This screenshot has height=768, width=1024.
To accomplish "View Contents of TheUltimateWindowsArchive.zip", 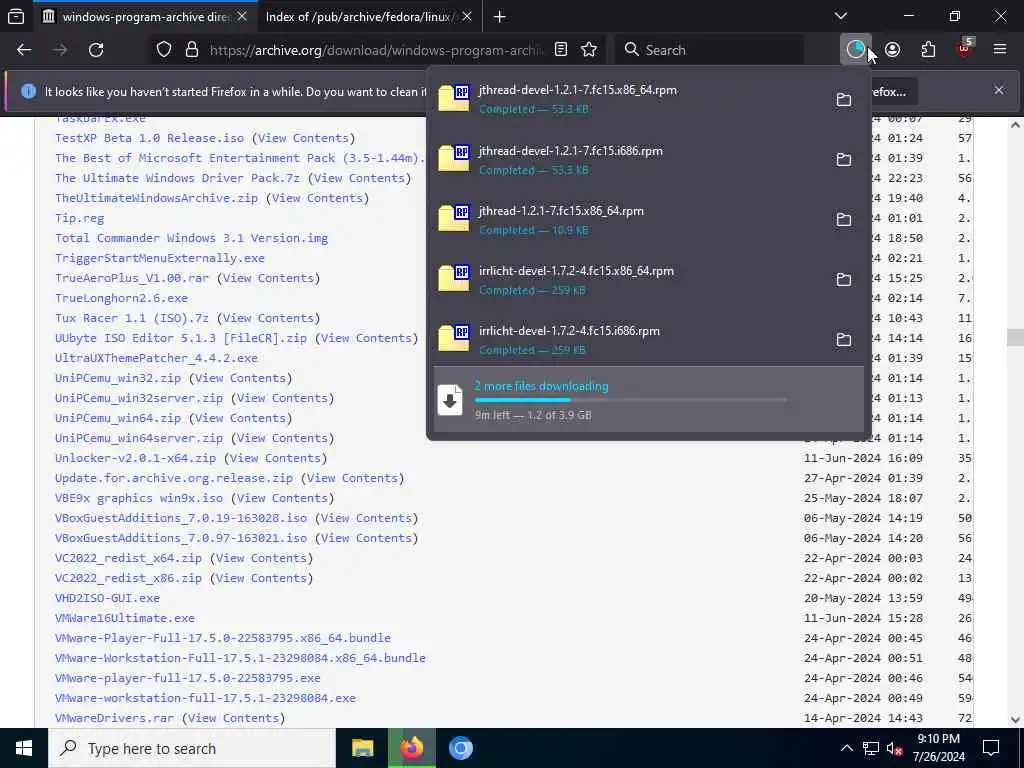I will coord(317,198).
